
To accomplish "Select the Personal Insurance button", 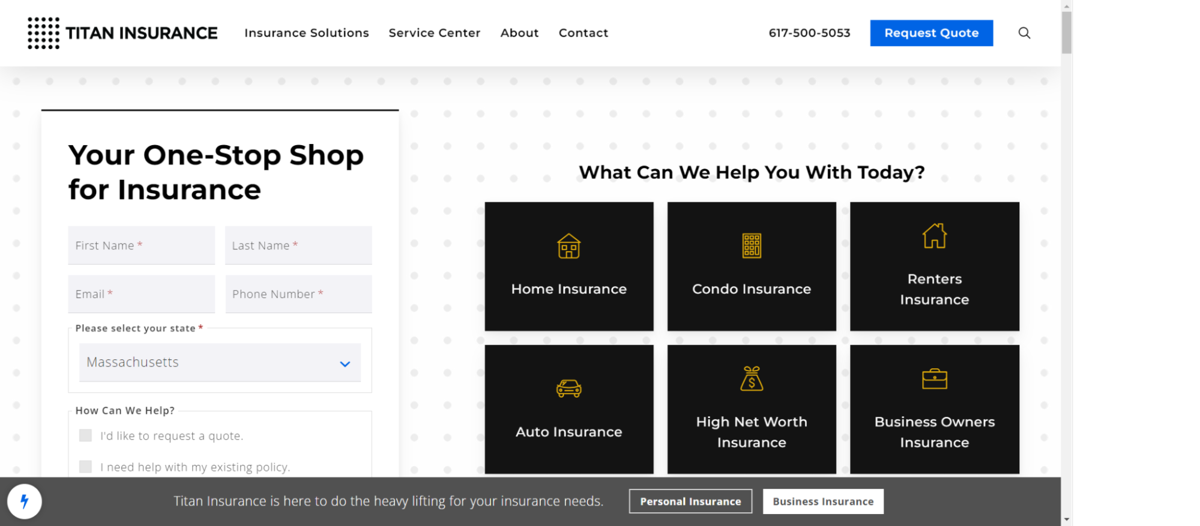I will (690, 501).
